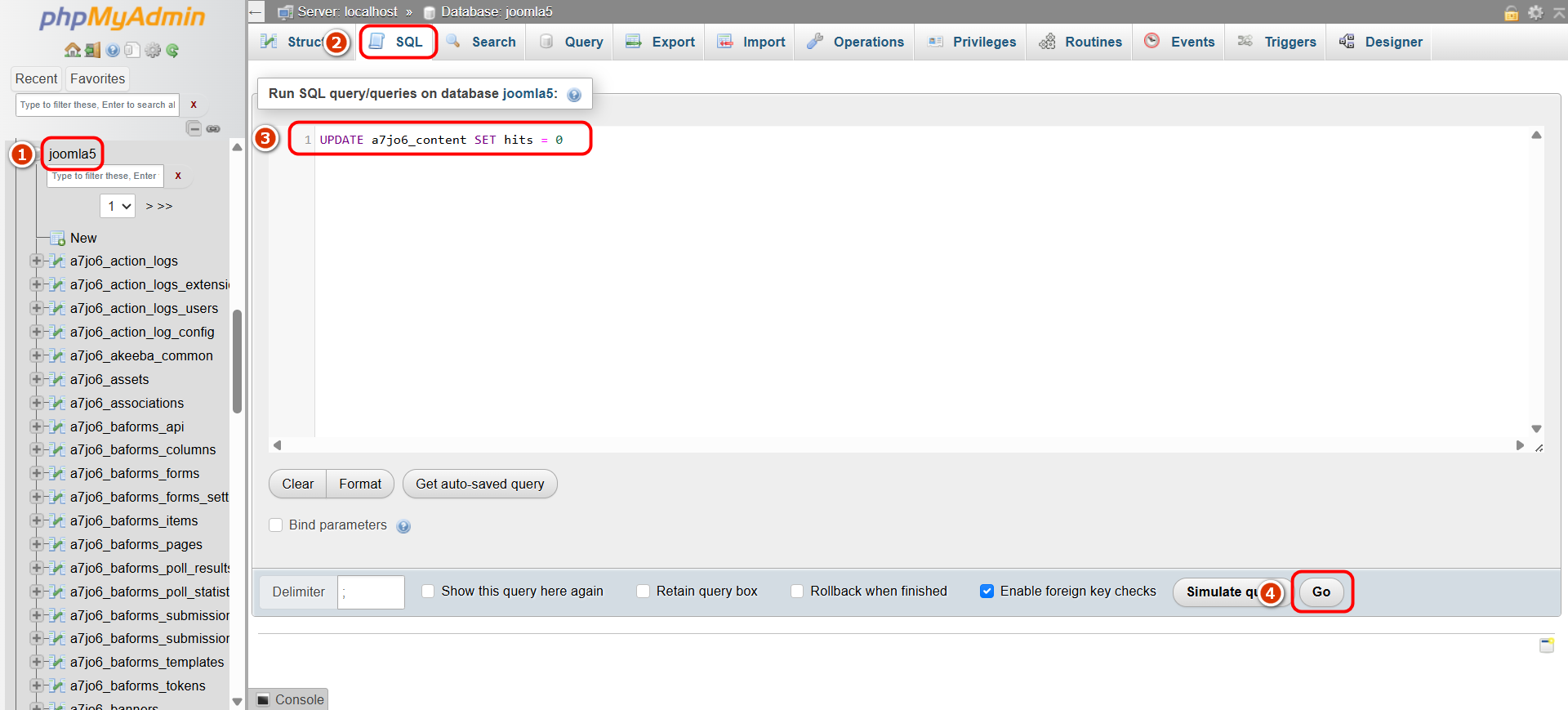The width and height of the screenshot is (1568, 710).
Task: Open the SQL tab
Action: click(x=398, y=42)
